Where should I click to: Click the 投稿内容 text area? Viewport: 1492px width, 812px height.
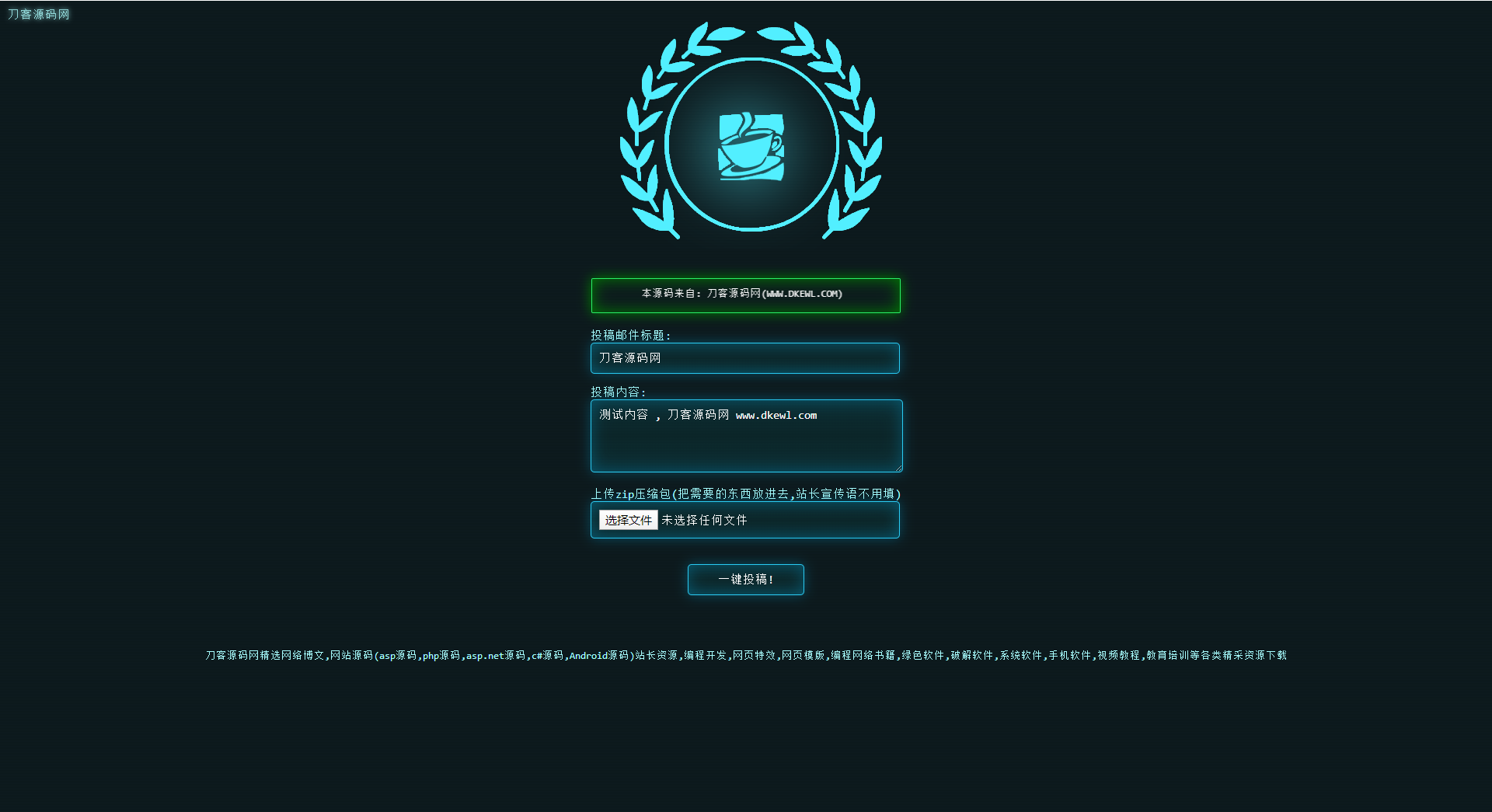coord(745,436)
